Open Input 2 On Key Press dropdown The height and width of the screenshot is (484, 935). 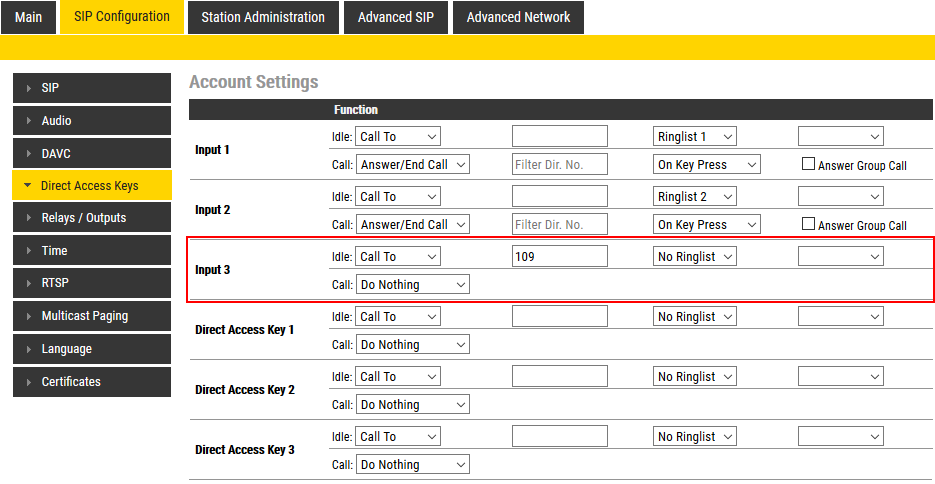(707, 225)
